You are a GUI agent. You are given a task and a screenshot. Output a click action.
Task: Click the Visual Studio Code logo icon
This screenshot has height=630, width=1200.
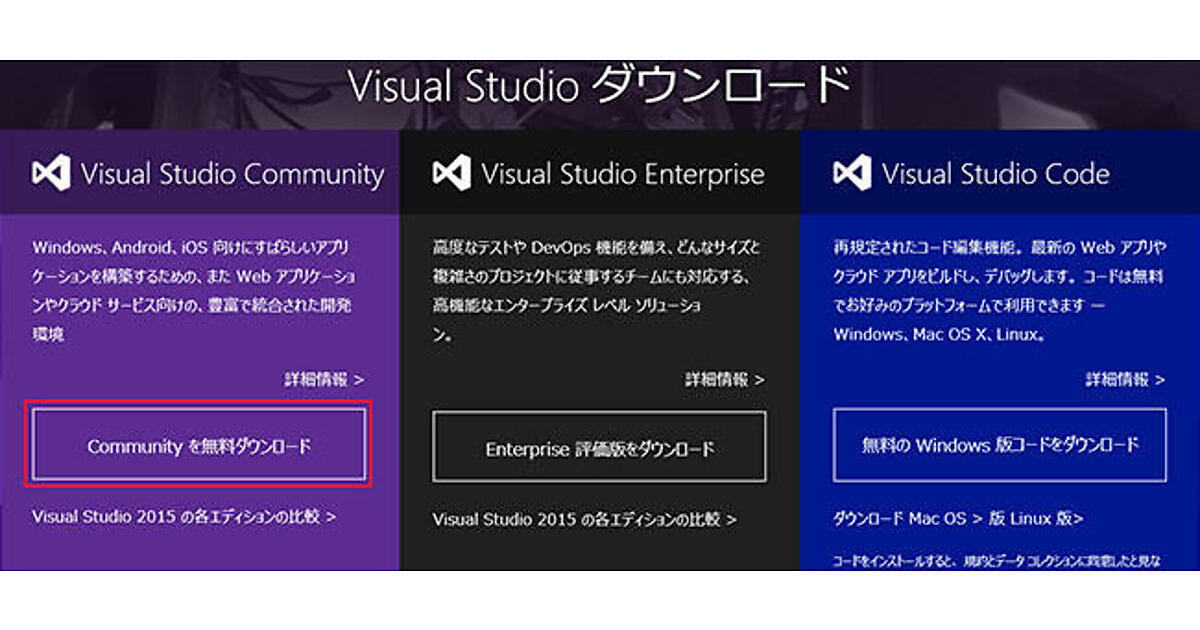[851, 174]
